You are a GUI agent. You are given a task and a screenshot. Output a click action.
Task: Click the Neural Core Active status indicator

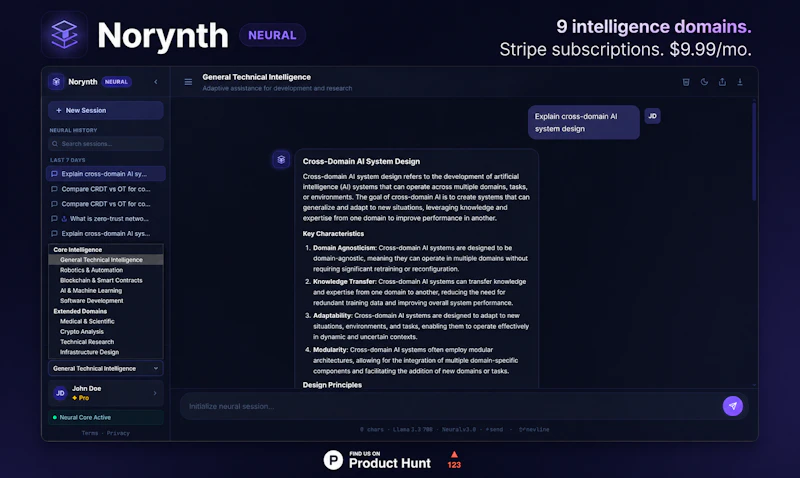point(106,417)
